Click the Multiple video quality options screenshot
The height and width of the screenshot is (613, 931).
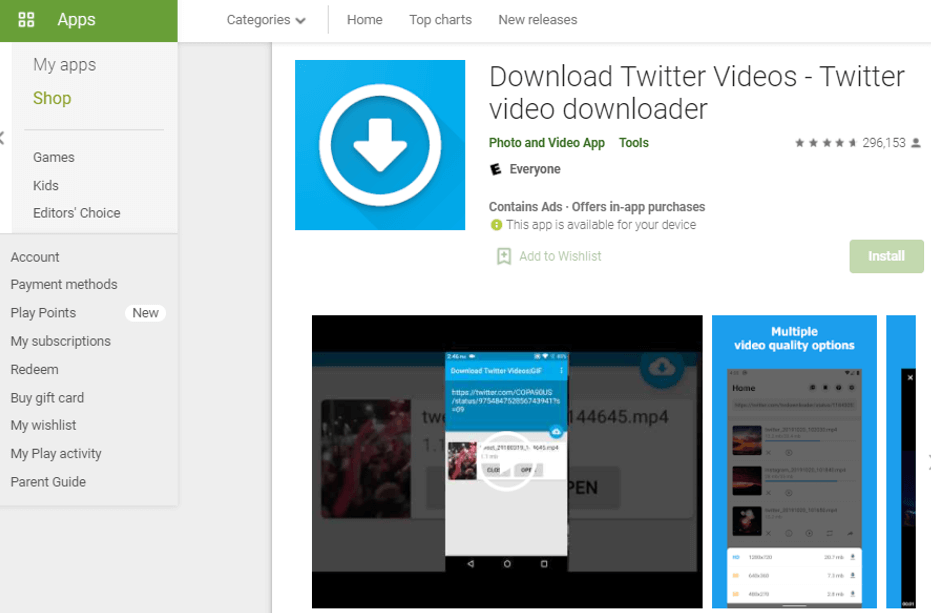pyautogui.click(x=794, y=460)
